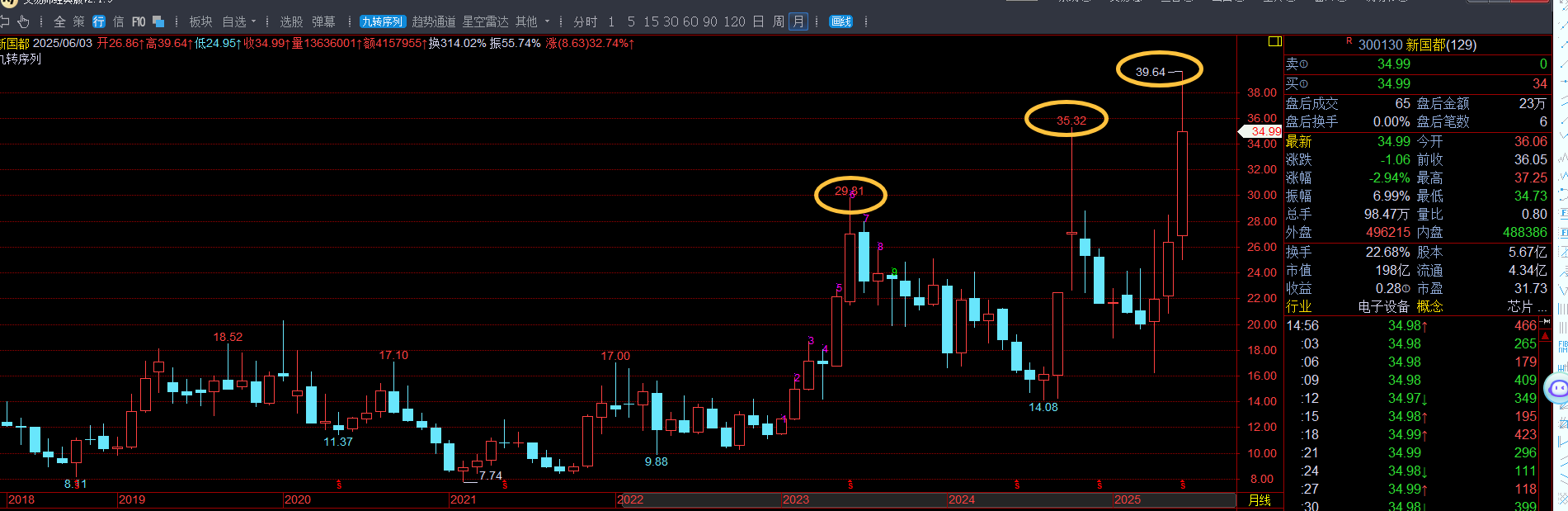Select the 90-minute period
This screenshot has width=1568, height=511.
coord(710,21)
